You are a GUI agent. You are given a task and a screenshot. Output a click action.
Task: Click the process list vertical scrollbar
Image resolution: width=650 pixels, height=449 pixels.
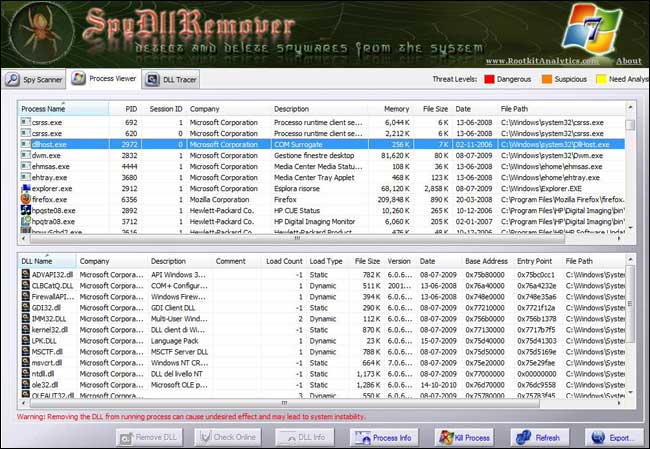pyautogui.click(x=631, y=168)
